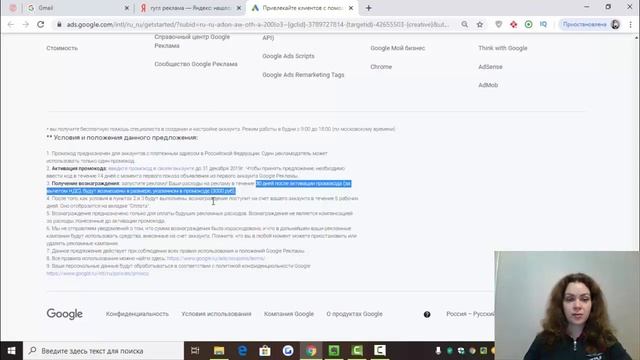Open the shield extension icon
This screenshot has height=360, width=640.
pyautogui.click(x=498, y=24)
